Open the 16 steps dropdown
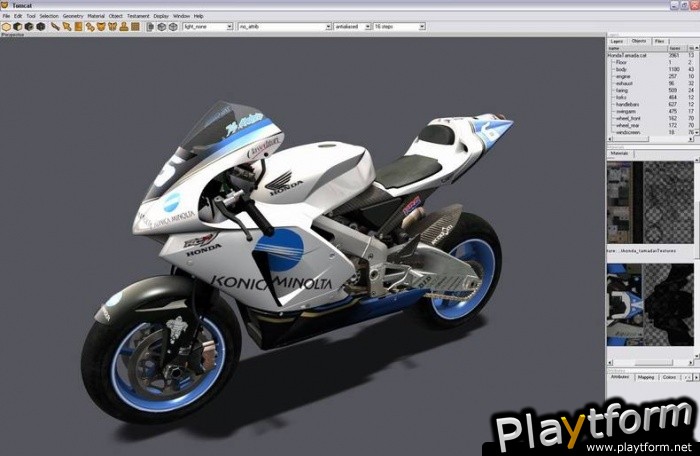Viewport: 700px width, 456px height. pyautogui.click(x=399, y=27)
